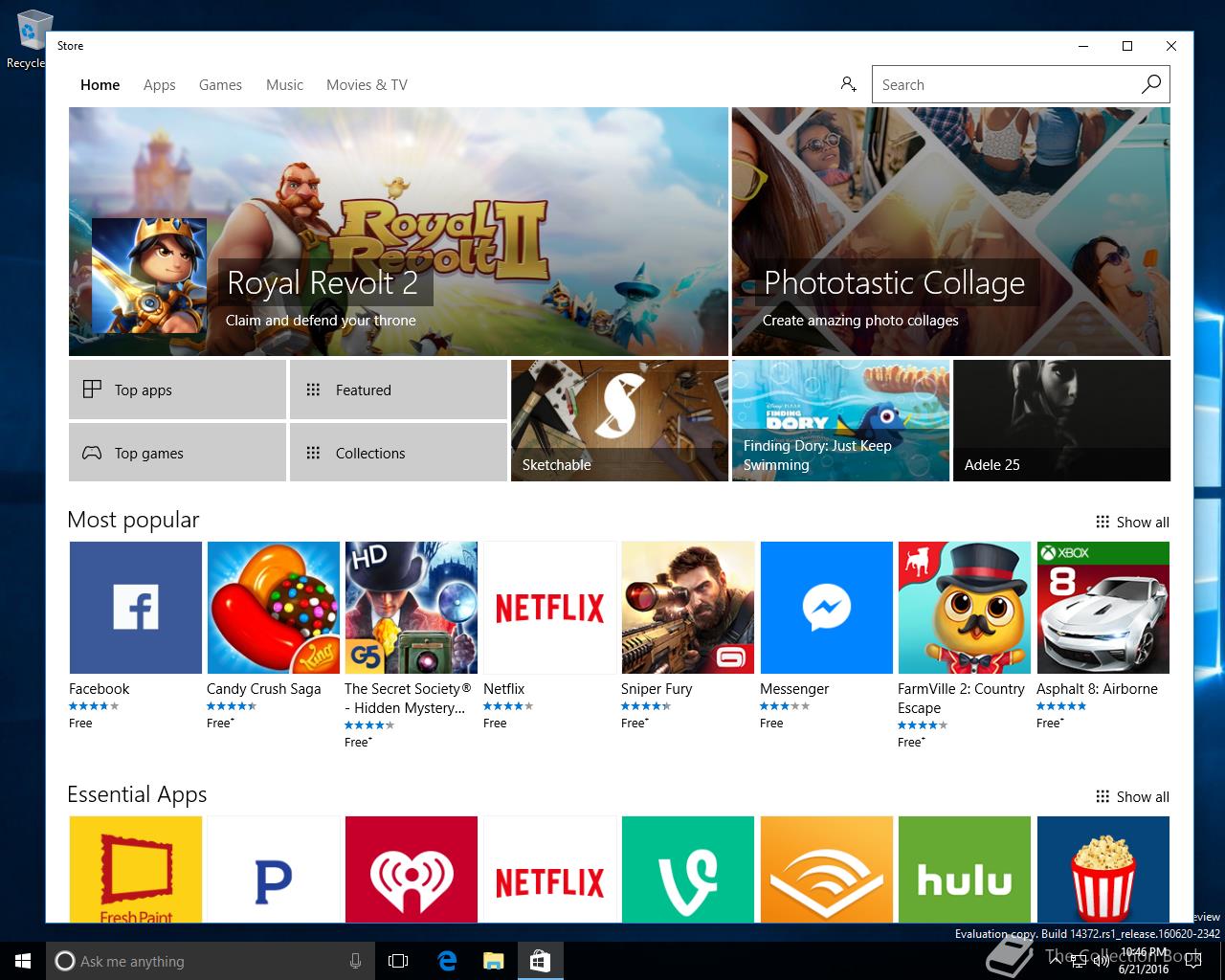Open iHeartRadio app in Essential Apps
Screen dimensions: 1225x980
[x=411, y=869]
